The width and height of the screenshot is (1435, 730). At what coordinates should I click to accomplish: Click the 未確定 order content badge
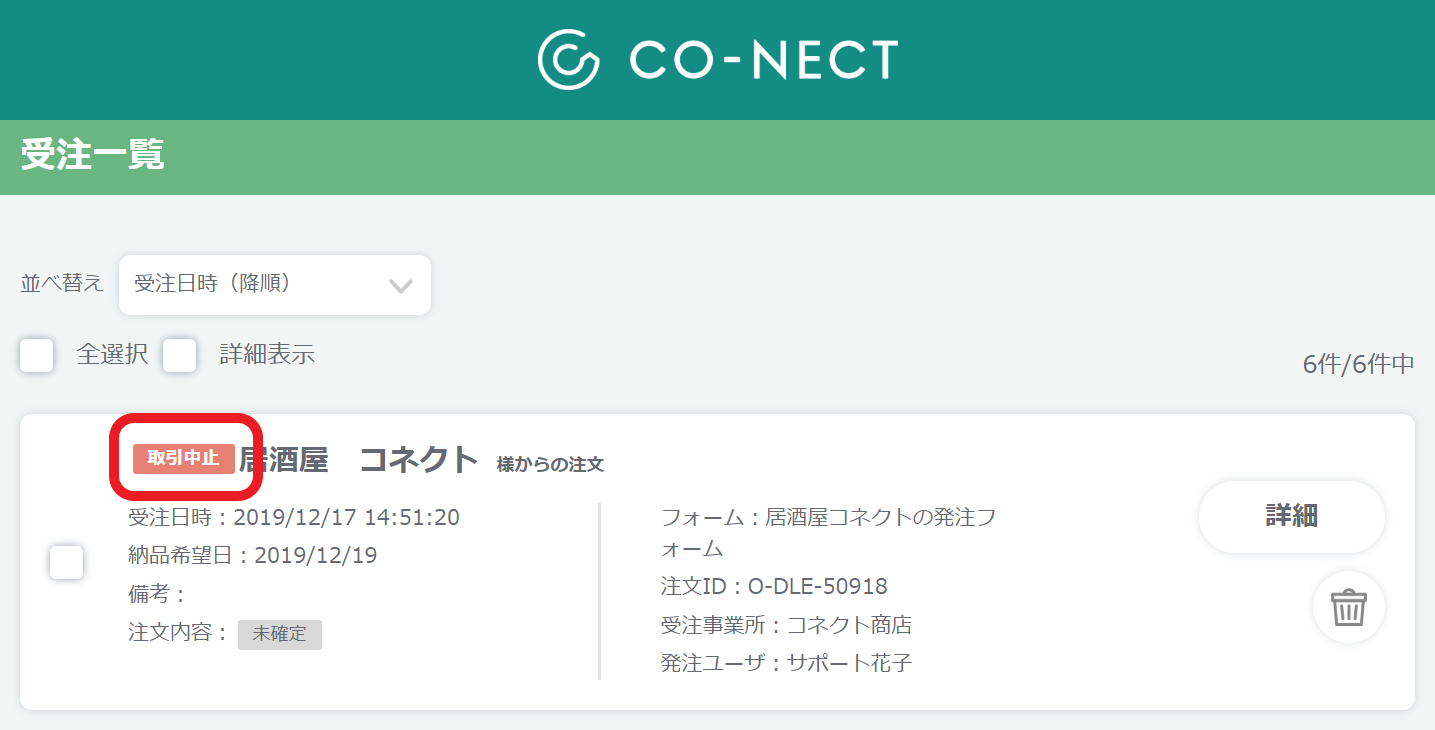coord(280,634)
